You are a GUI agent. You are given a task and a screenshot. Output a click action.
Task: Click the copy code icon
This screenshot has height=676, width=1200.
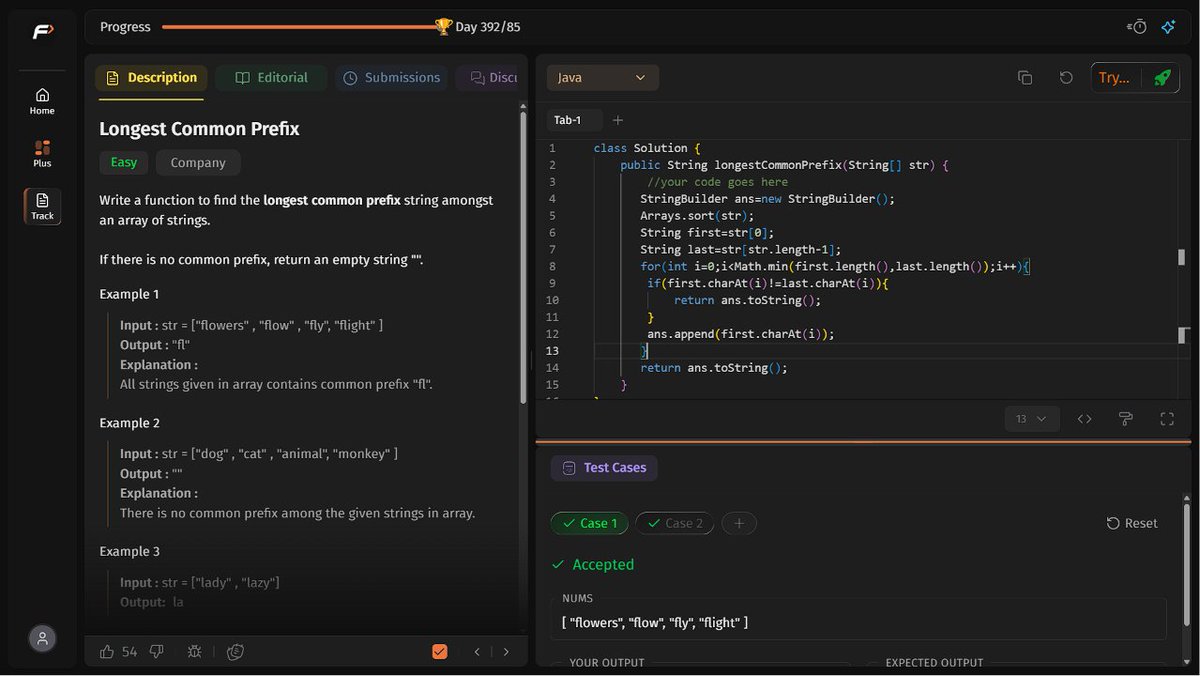[x=1025, y=78]
